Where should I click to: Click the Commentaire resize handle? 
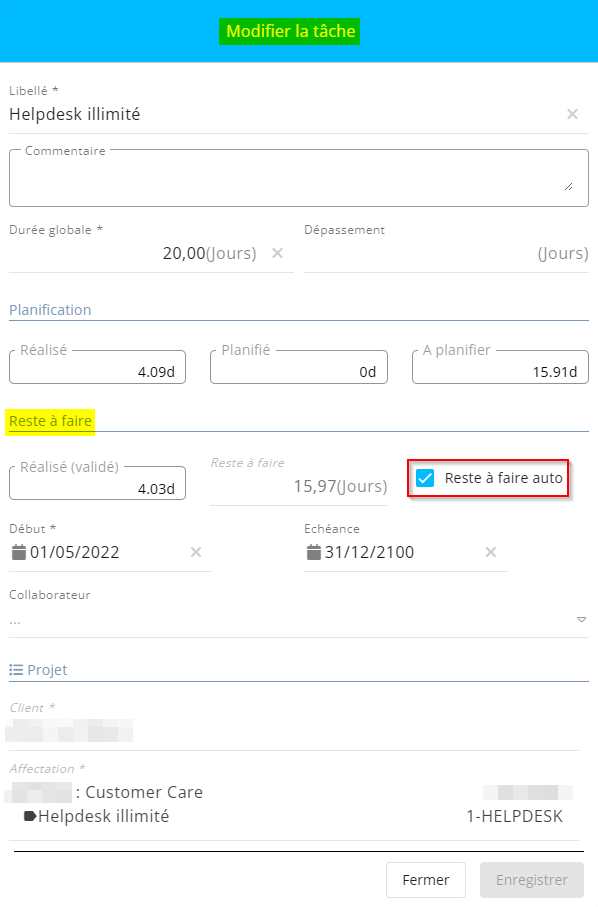569,186
